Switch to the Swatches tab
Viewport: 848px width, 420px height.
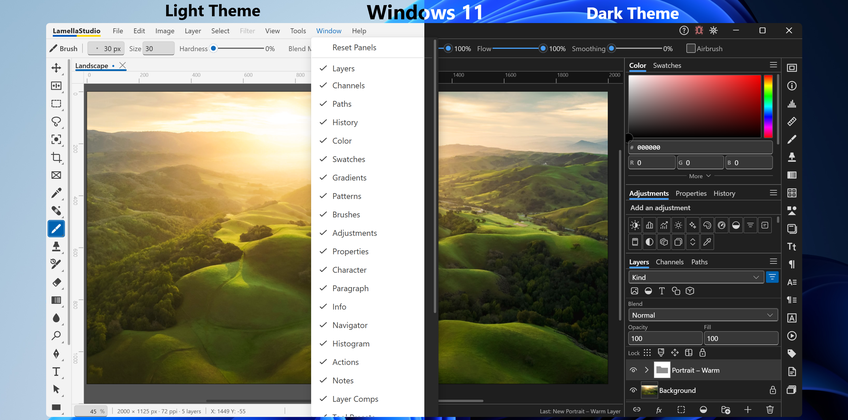667,65
